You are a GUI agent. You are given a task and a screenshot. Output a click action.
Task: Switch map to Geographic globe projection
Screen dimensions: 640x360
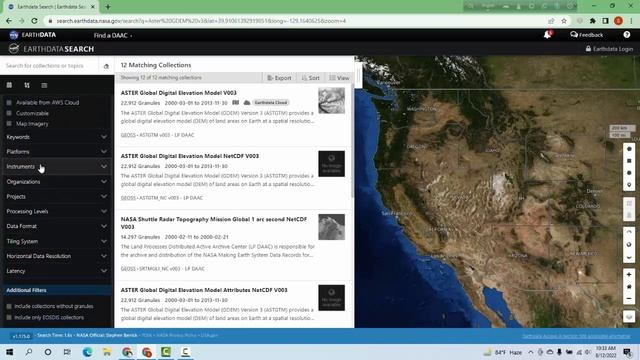coord(629,245)
